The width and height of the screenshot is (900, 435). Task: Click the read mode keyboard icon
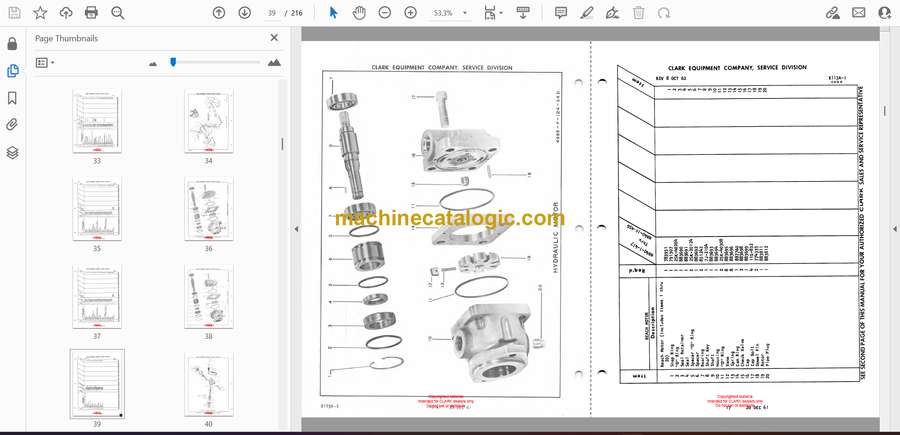pos(523,13)
